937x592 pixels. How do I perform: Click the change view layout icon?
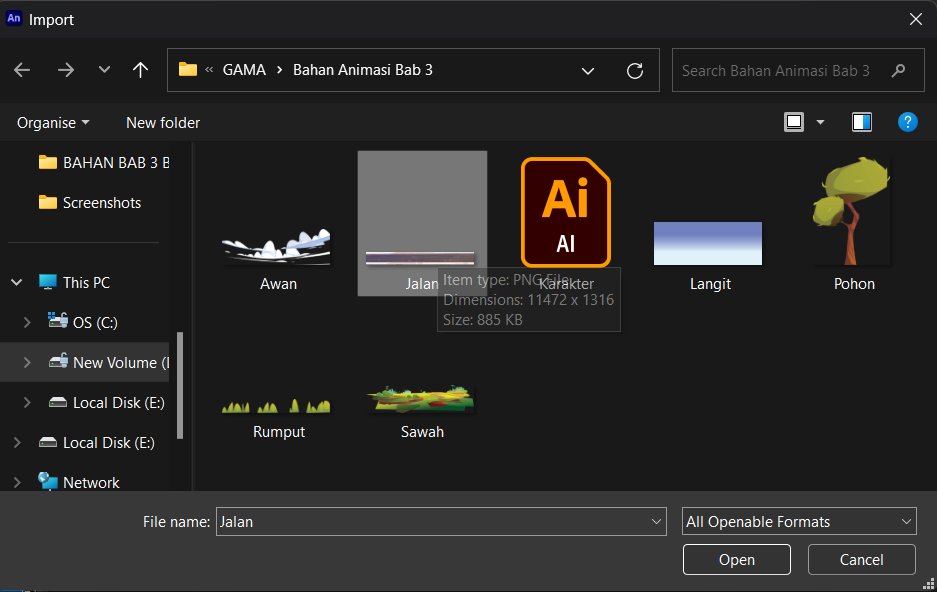[794, 122]
